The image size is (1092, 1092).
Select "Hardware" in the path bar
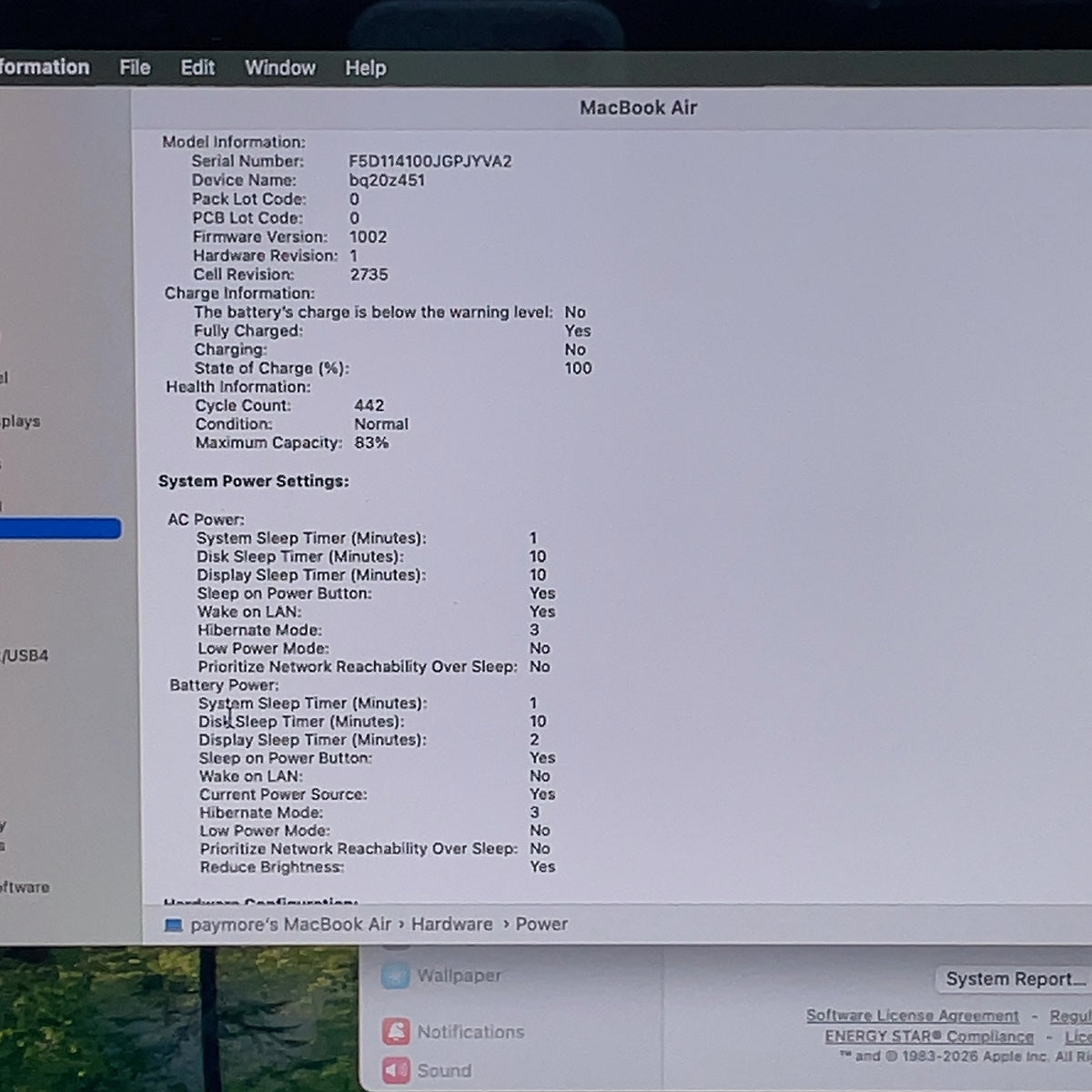tap(451, 925)
